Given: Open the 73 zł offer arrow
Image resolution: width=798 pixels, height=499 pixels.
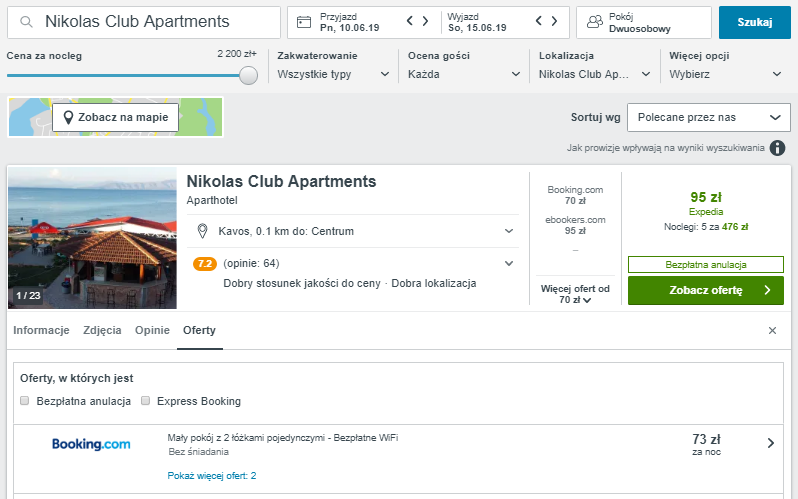Looking at the screenshot, I should [771, 443].
